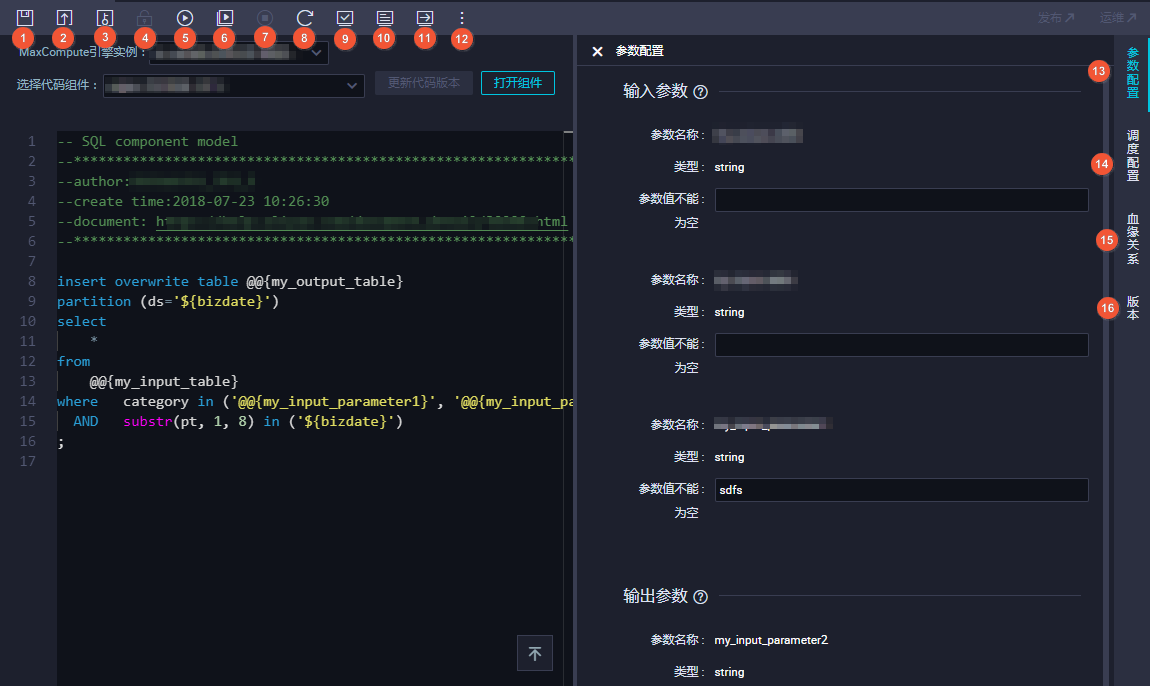Image resolution: width=1150 pixels, height=686 pixels.
Task: Open the more options three-dot menu
Action: point(461,18)
